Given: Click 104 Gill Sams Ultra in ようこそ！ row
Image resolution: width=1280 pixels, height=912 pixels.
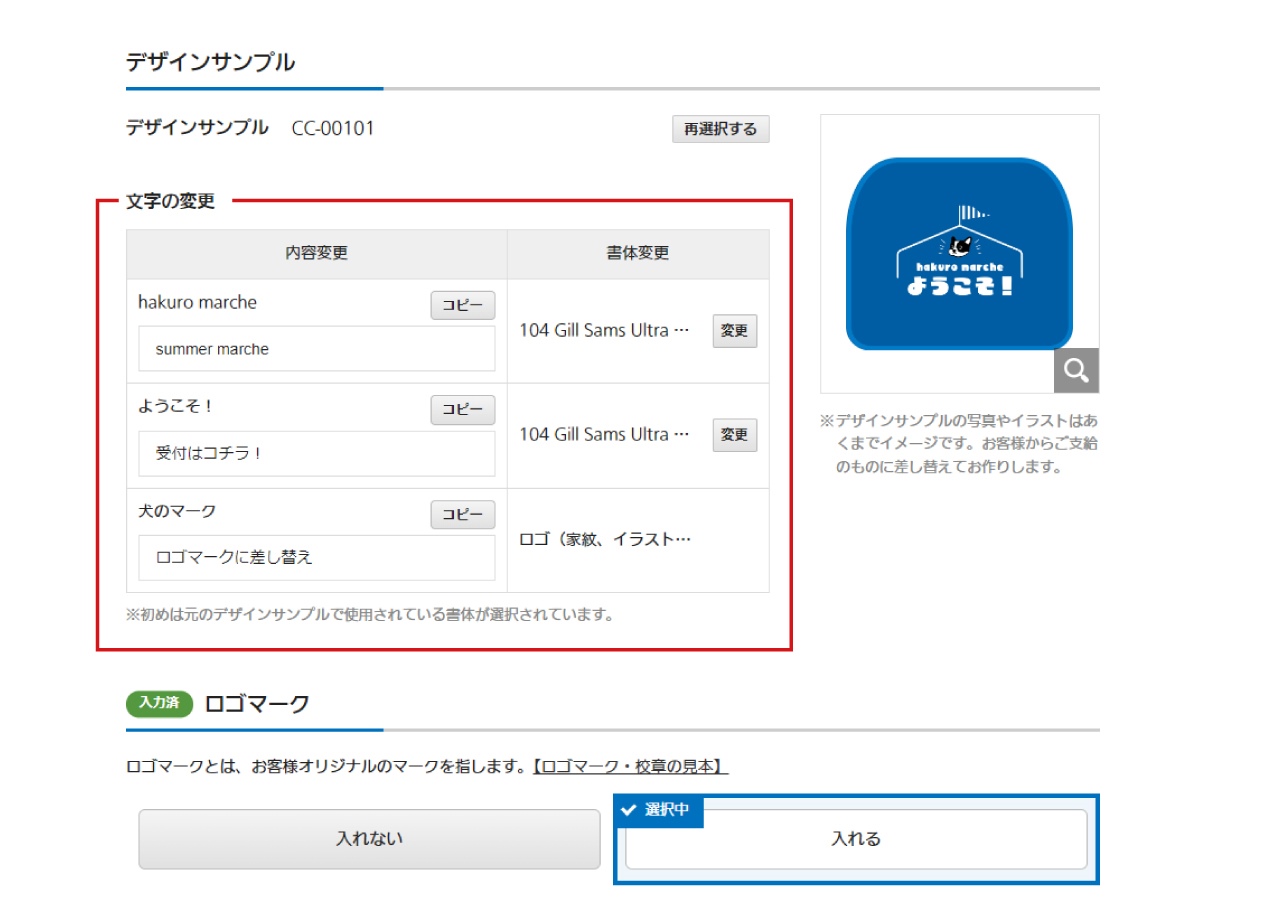Looking at the screenshot, I should [605, 435].
